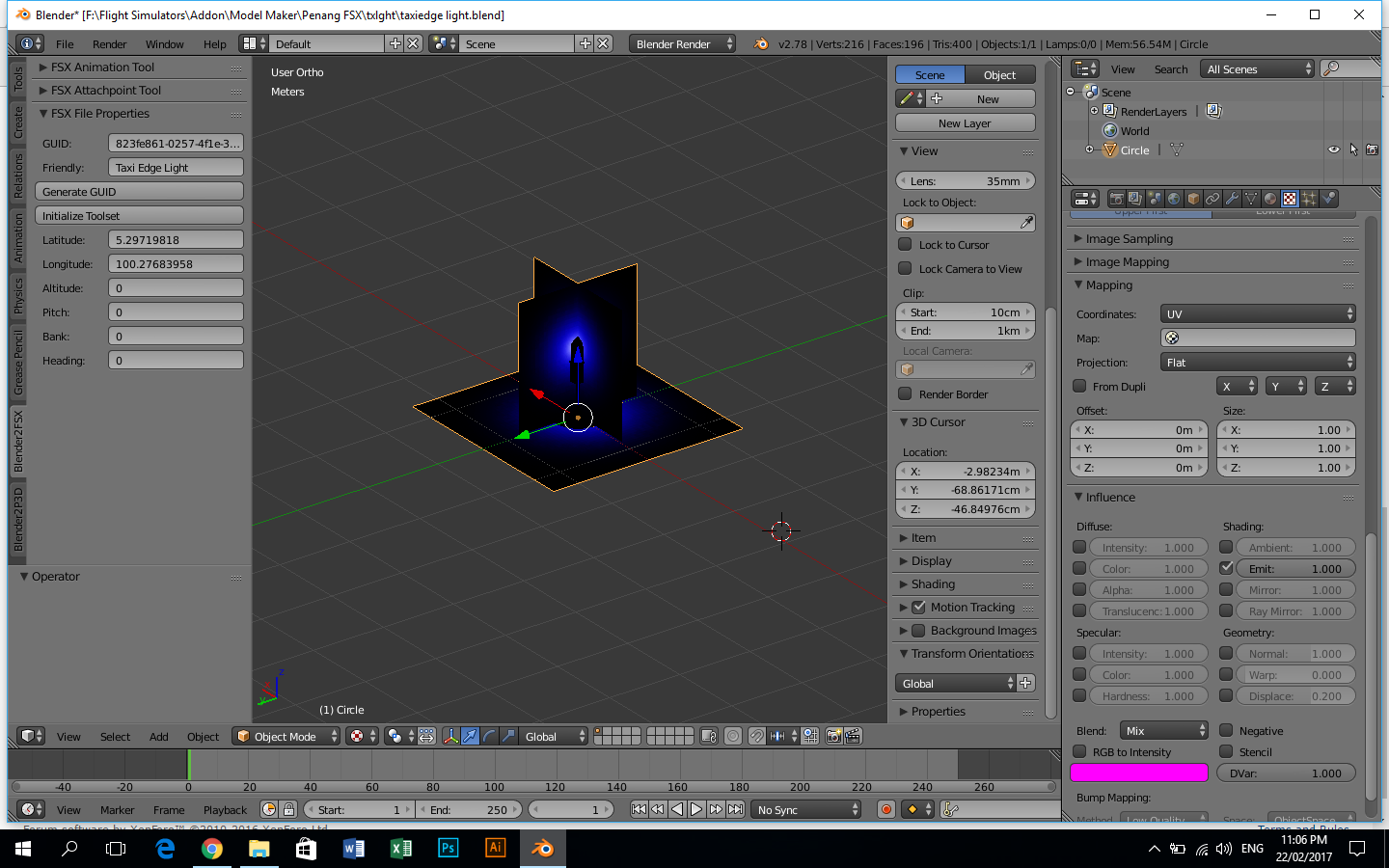This screenshot has height=868, width=1389.
Task: Open the World properties globe tab
Action: pos(1174,199)
